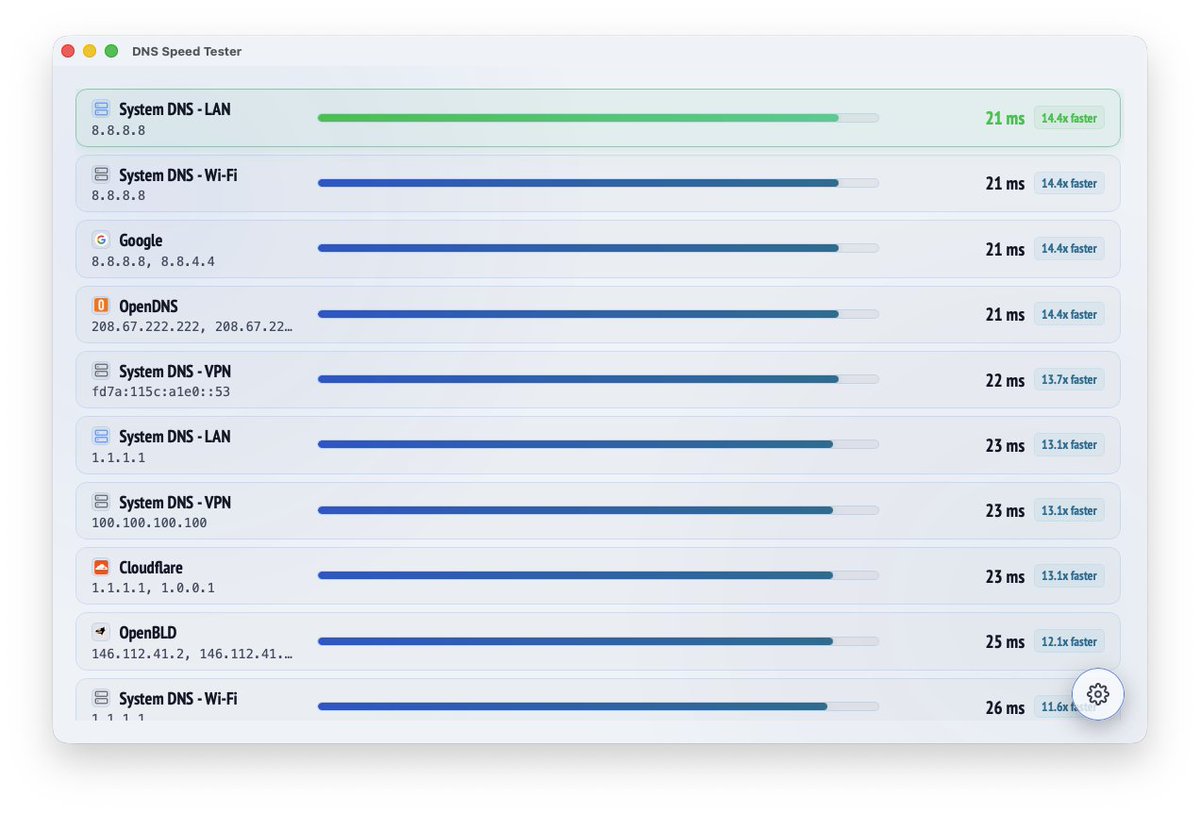Click '8.8.8.8' under System DNS - LAN
Viewport: 1200px width, 813px height.
[118, 131]
